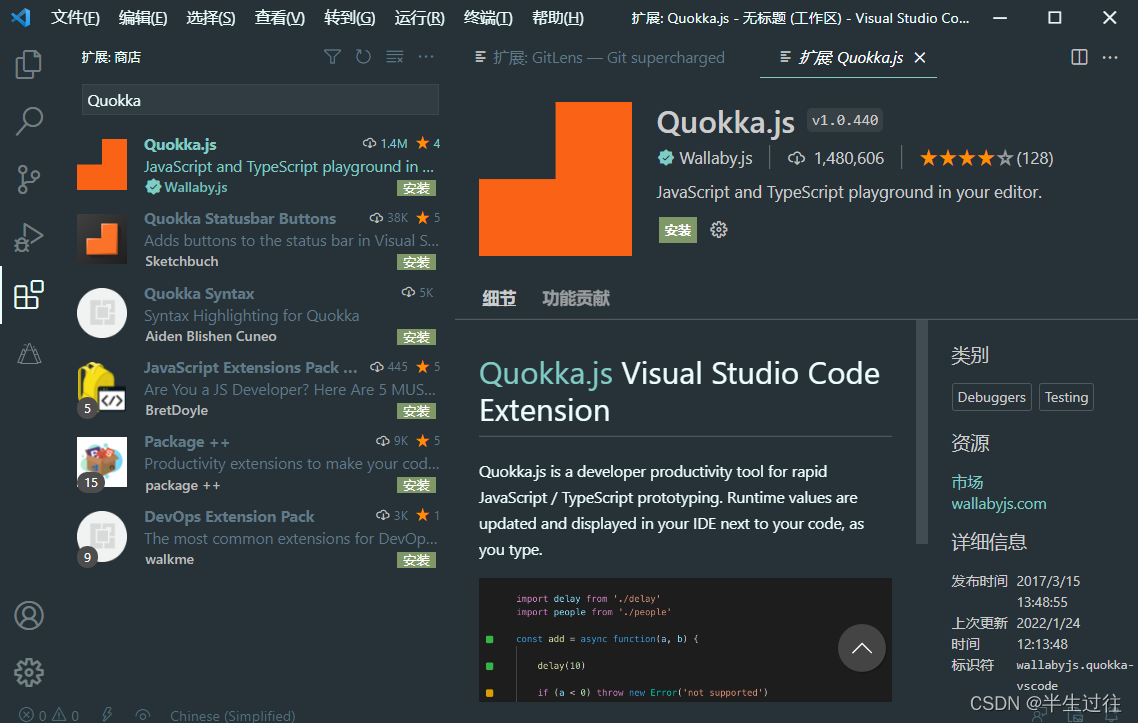1138x723 pixels.
Task: Click the code demo screenshot in readme
Action: tap(685, 640)
